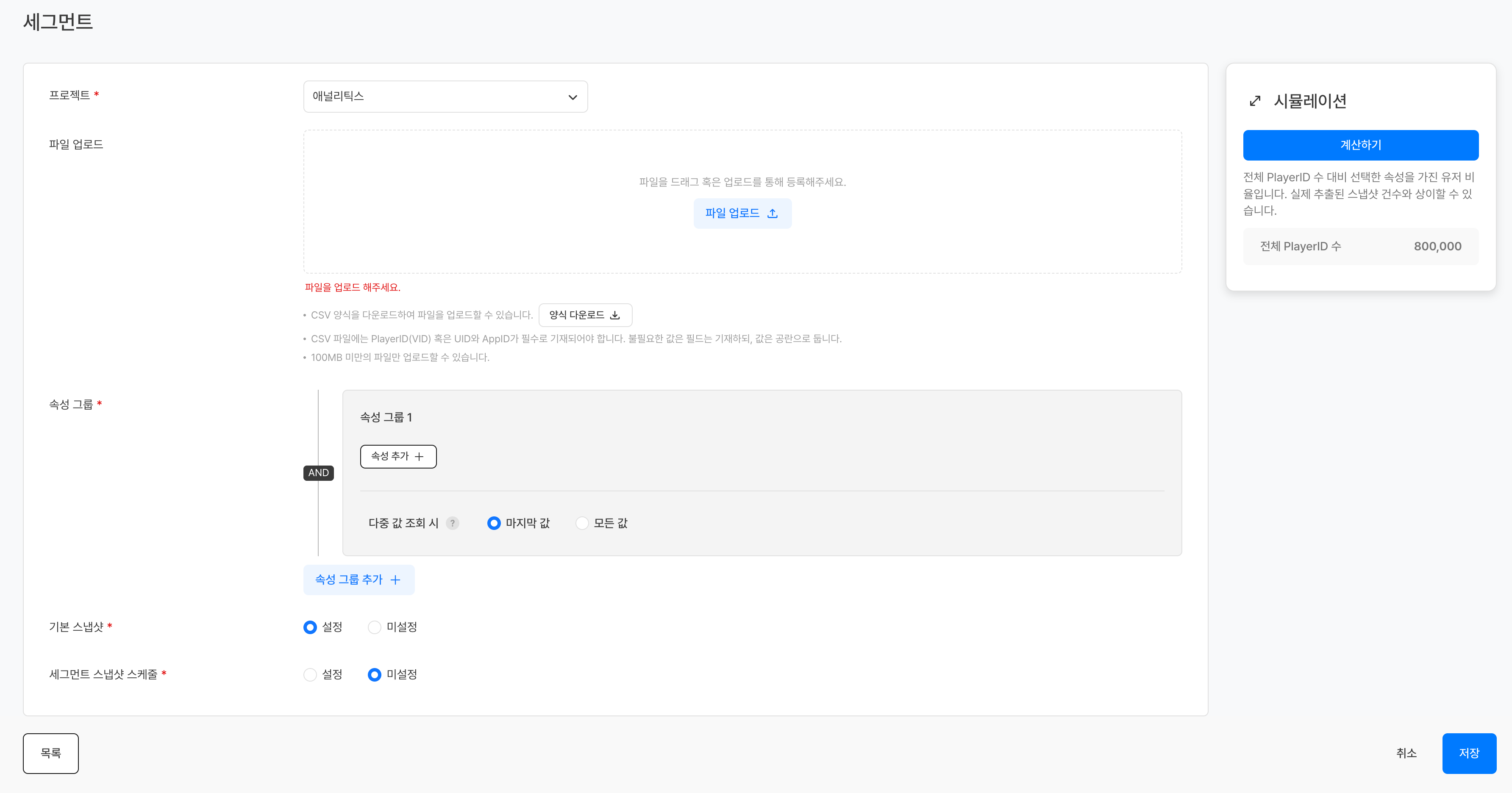Image resolution: width=1512 pixels, height=793 pixels.
Task: Click the upload arrow icon in 파일 업로드 button
Action: point(773,213)
